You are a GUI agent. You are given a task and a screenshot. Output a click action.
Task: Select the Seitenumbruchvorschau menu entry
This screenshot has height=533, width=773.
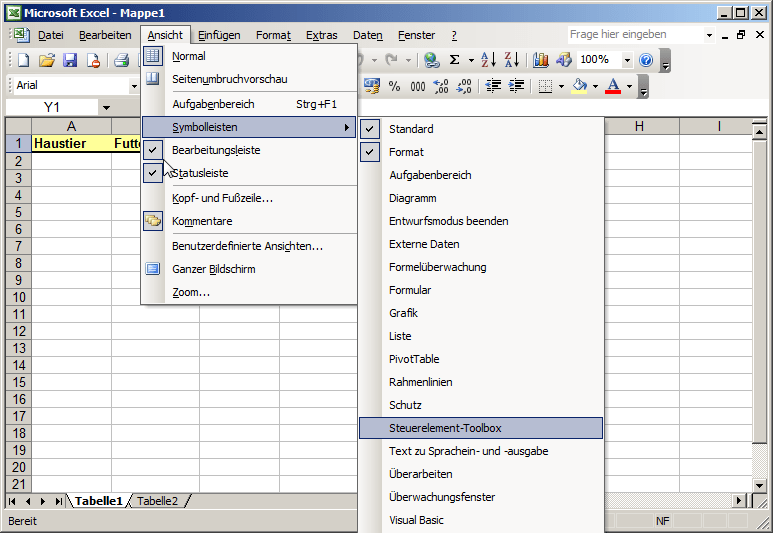pos(249,79)
